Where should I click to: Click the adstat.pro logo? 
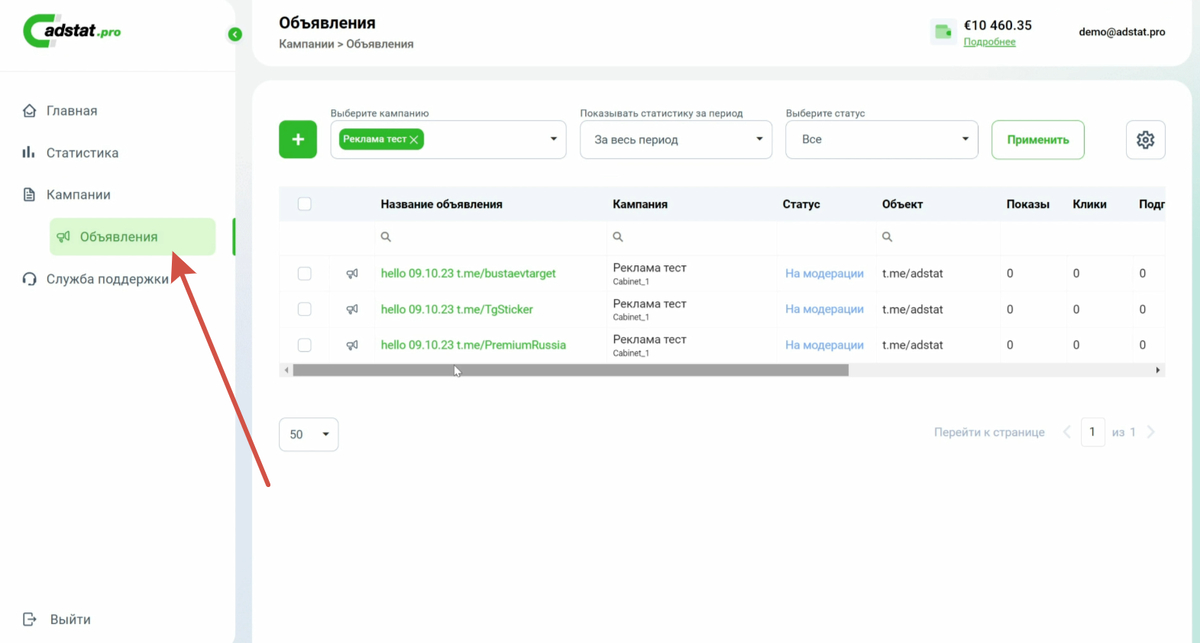(73, 31)
